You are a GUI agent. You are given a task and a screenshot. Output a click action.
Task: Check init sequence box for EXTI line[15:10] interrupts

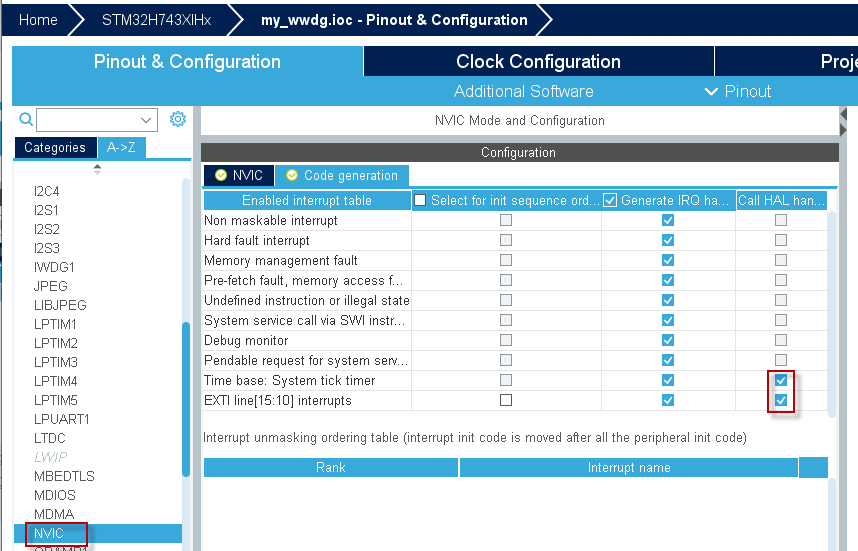coord(506,401)
